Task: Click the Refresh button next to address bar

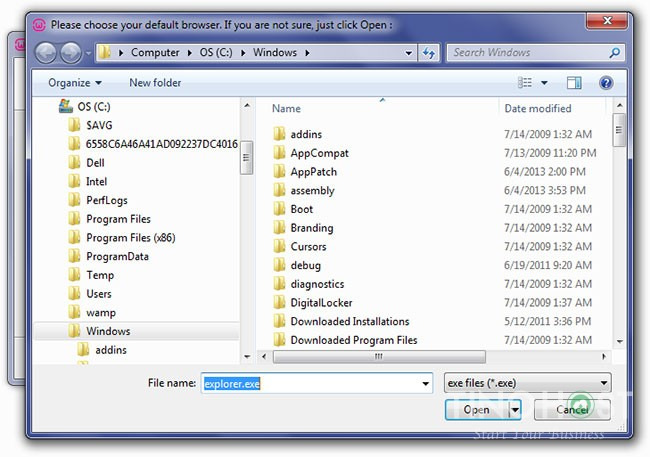Action: pyautogui.click(x=429, y=53)
